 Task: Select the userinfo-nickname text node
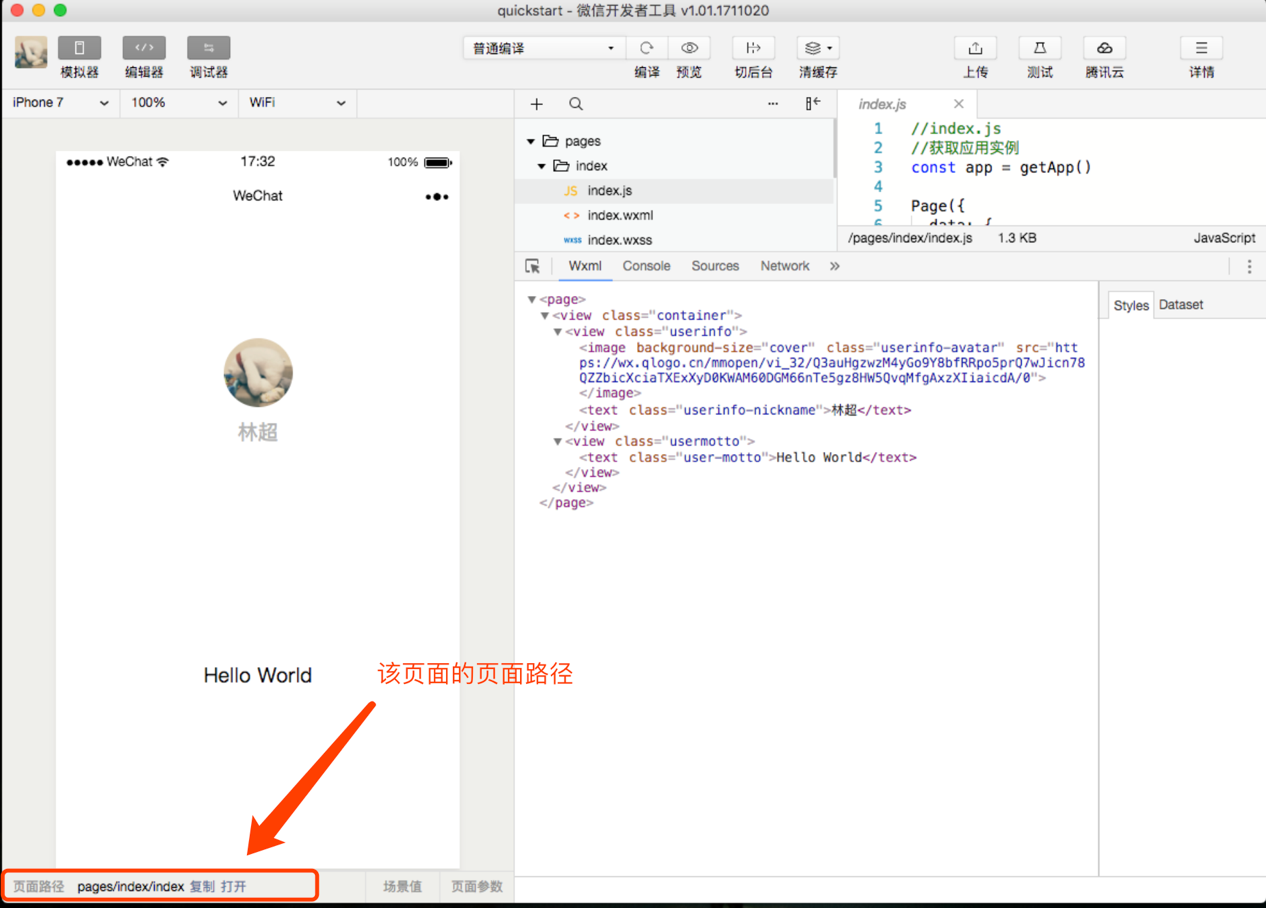point(745,410)
